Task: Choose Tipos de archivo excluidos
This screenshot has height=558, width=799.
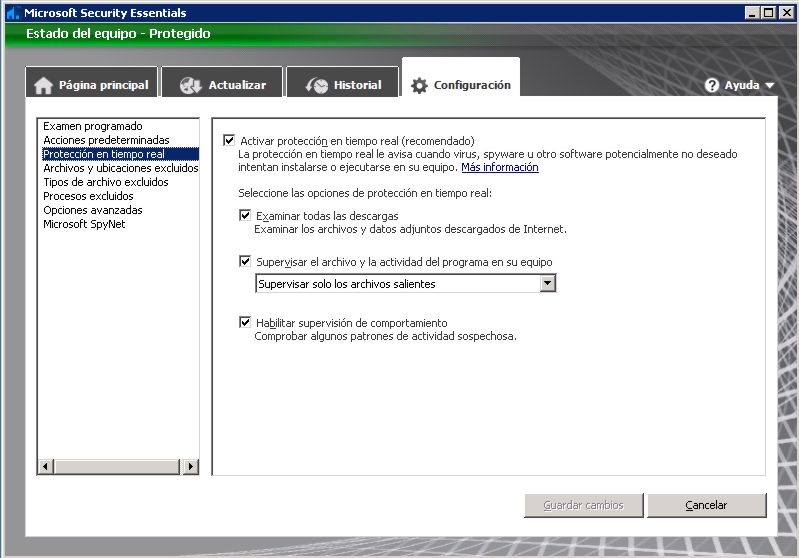Action: pos(105,182)
